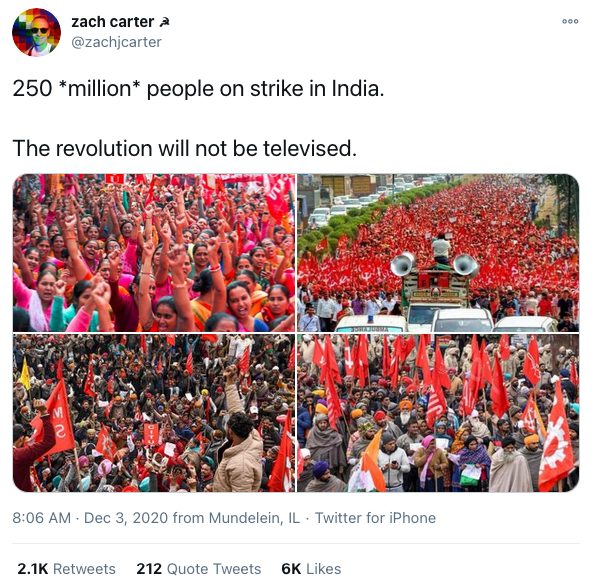Open the 8:06 AM Dec 3, 2020 timestamp

tap(90, 518)
